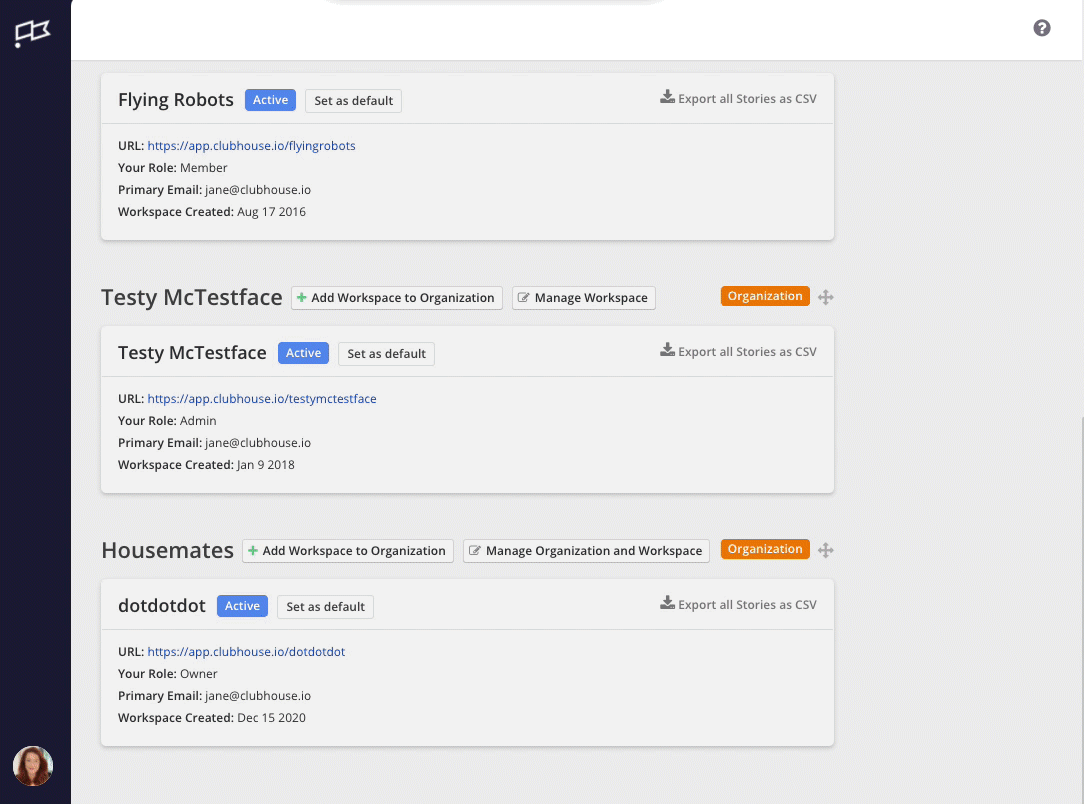Select the dotdotdot workspace title
The image size is (1084, 804).
[x=162, y=606]
